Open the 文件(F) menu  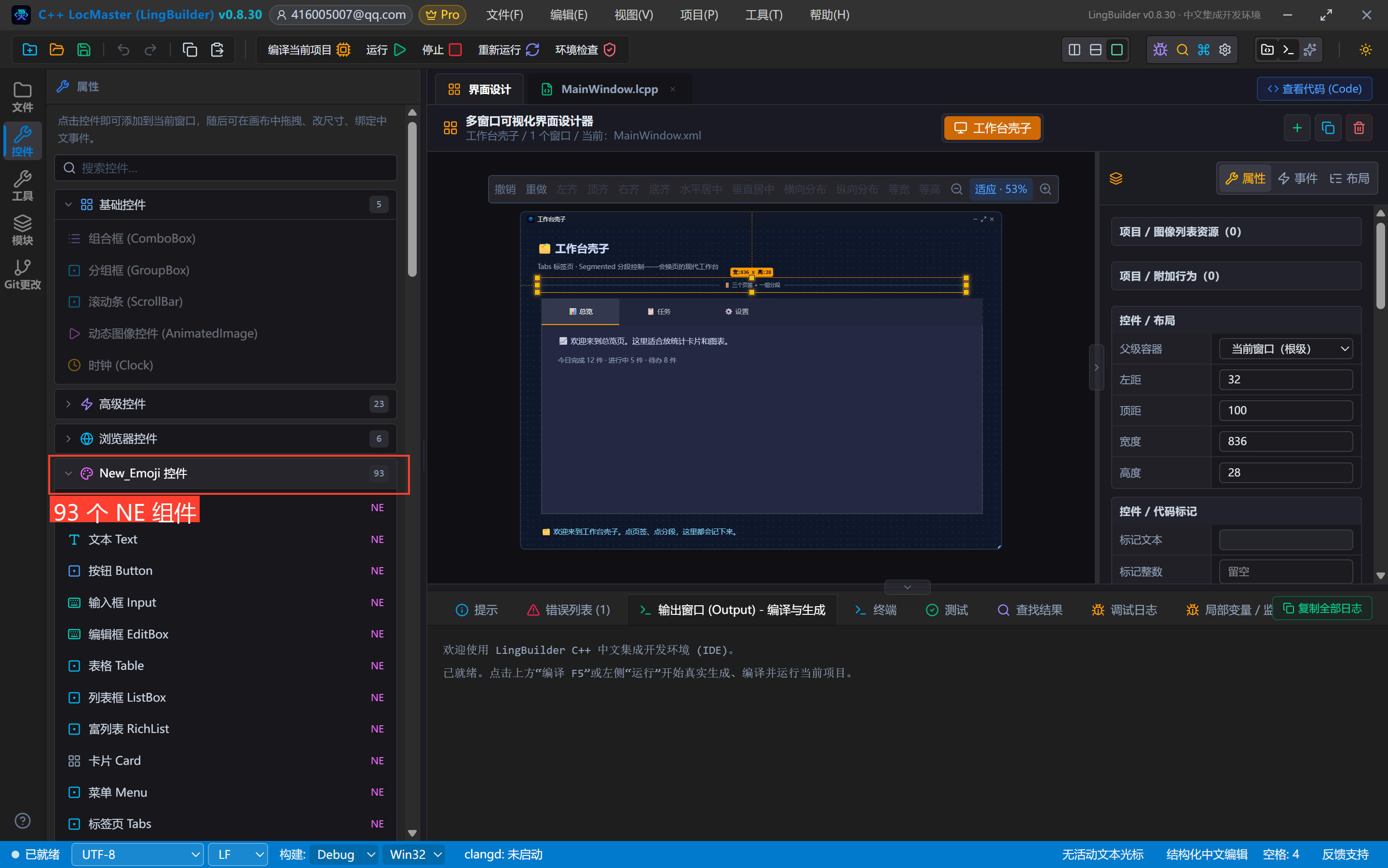tap(504, 15)
